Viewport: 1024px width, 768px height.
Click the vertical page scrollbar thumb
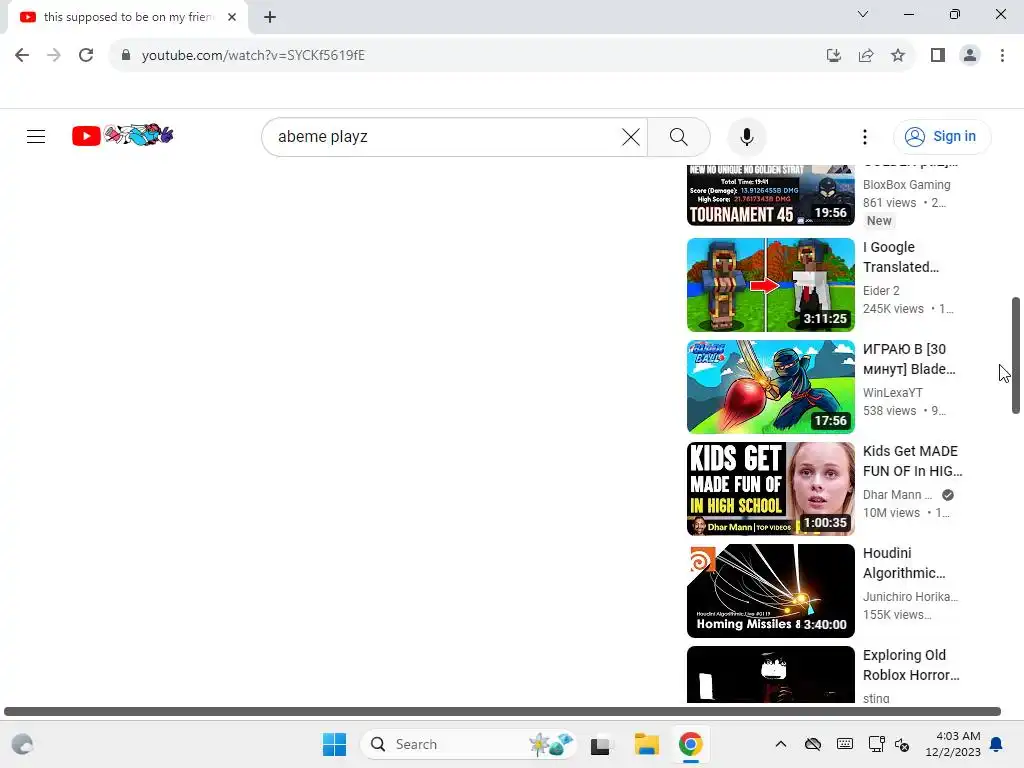tap(1016, 355)
